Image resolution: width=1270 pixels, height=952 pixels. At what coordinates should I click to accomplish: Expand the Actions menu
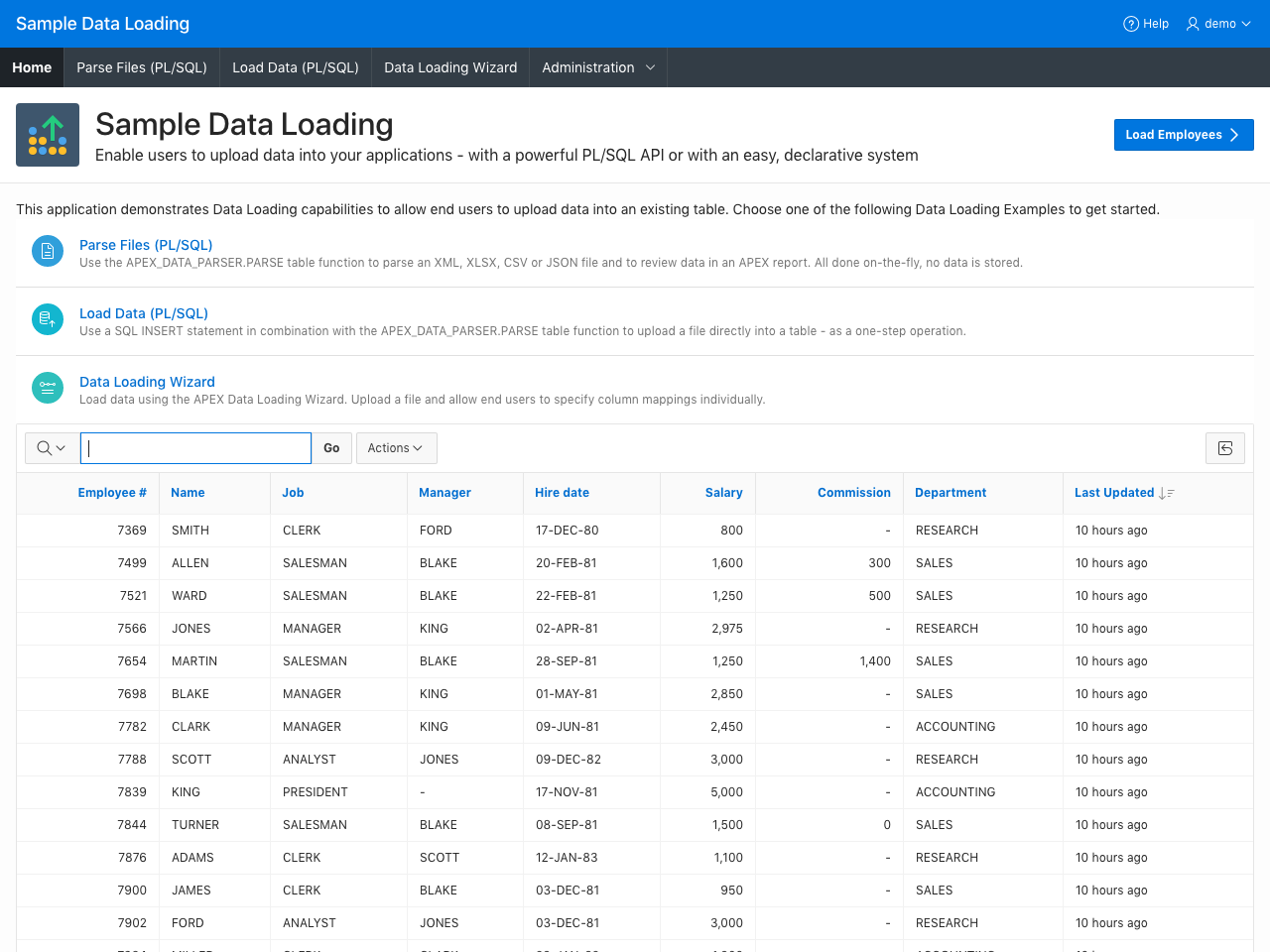pyautogui.click(x=396, y=448)
